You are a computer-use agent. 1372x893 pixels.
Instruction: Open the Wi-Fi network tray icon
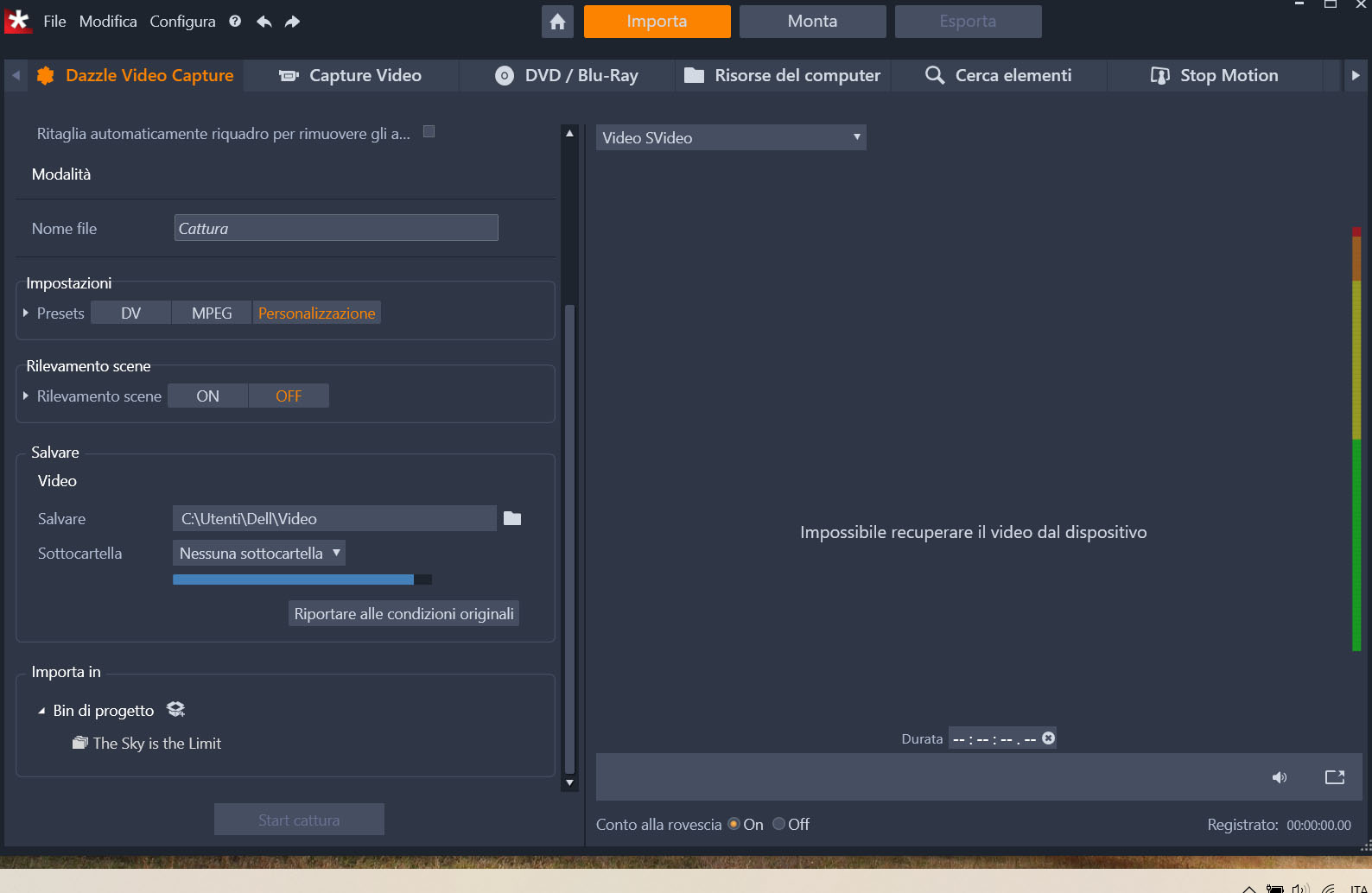coord(1329,887)
